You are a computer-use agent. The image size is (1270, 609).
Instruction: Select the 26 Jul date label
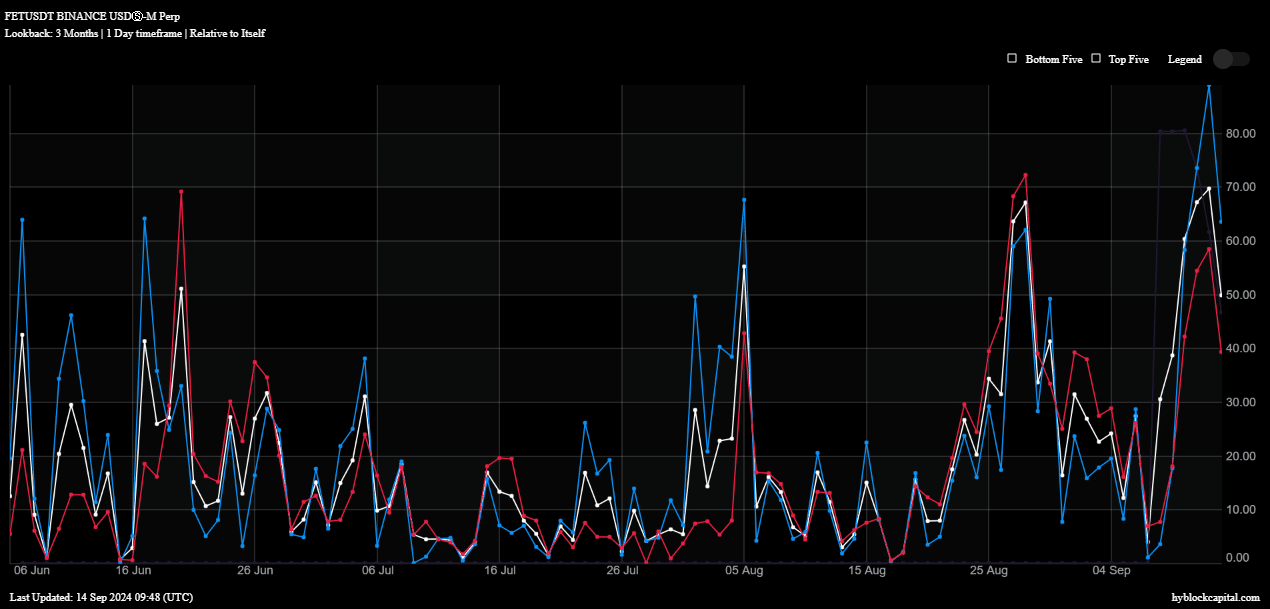(x=622, y=570)
